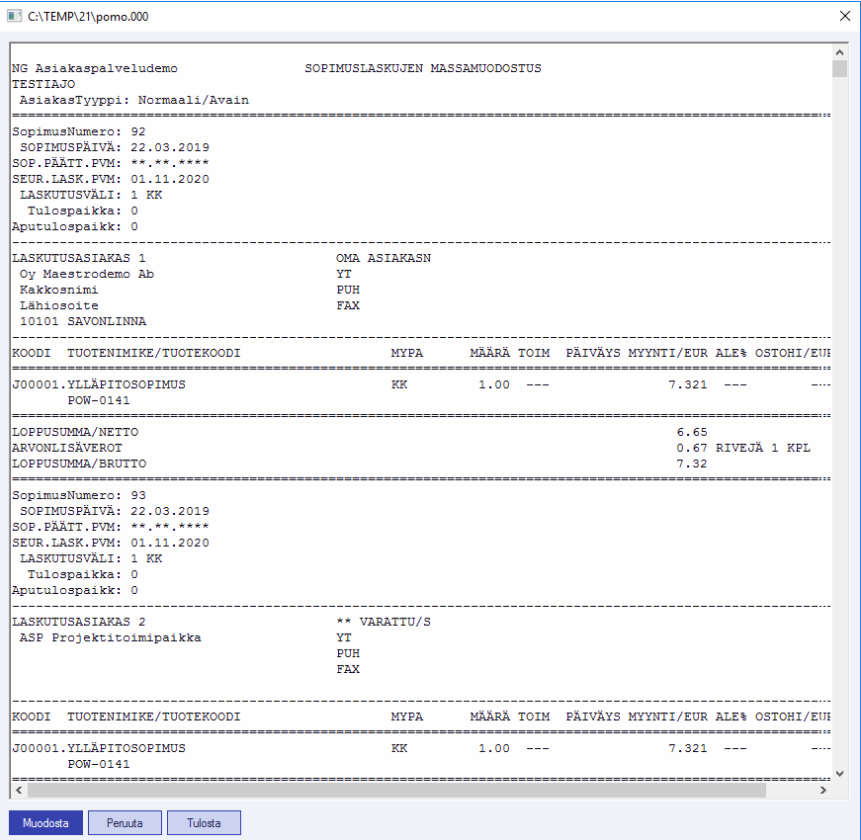Click the horizontal scrollbar left arrow
The image size is (861, 840).
click(19, 790)
